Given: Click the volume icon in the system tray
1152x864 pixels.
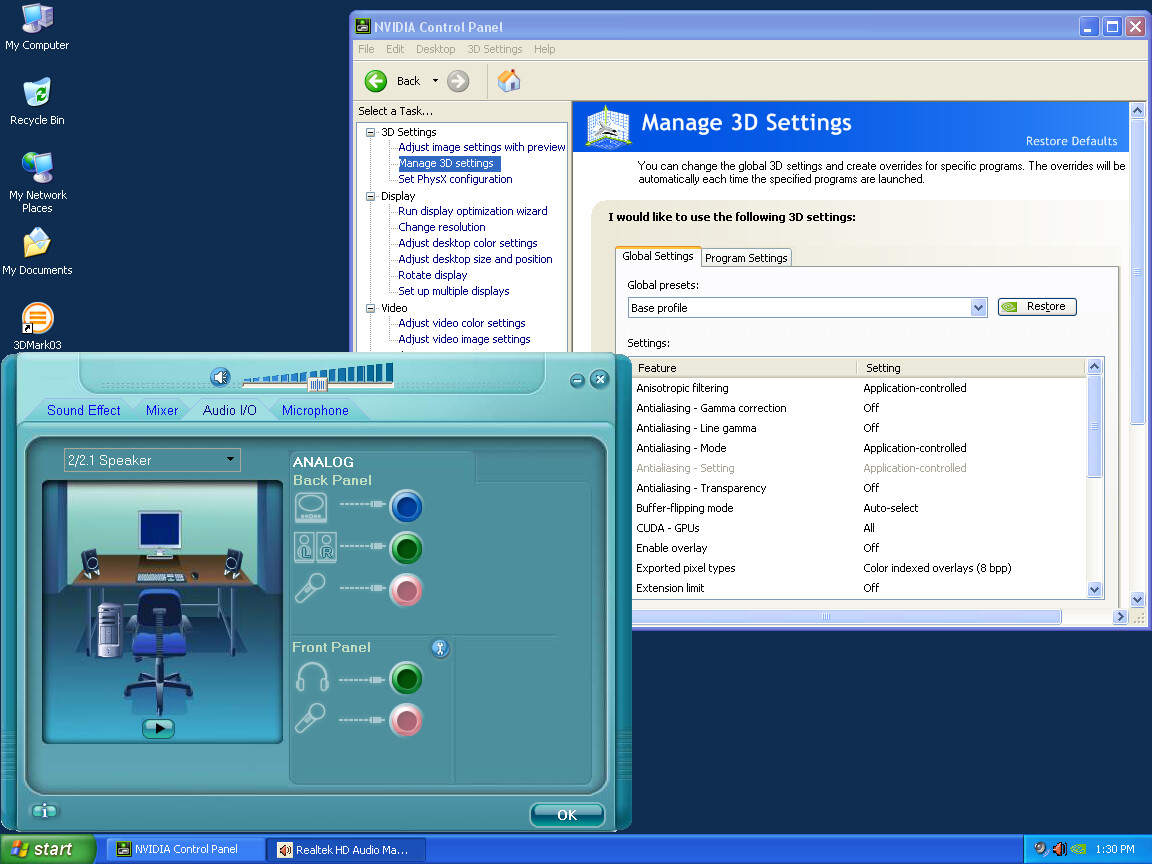Looking at the screenshot, I should tap(1060, 849).
